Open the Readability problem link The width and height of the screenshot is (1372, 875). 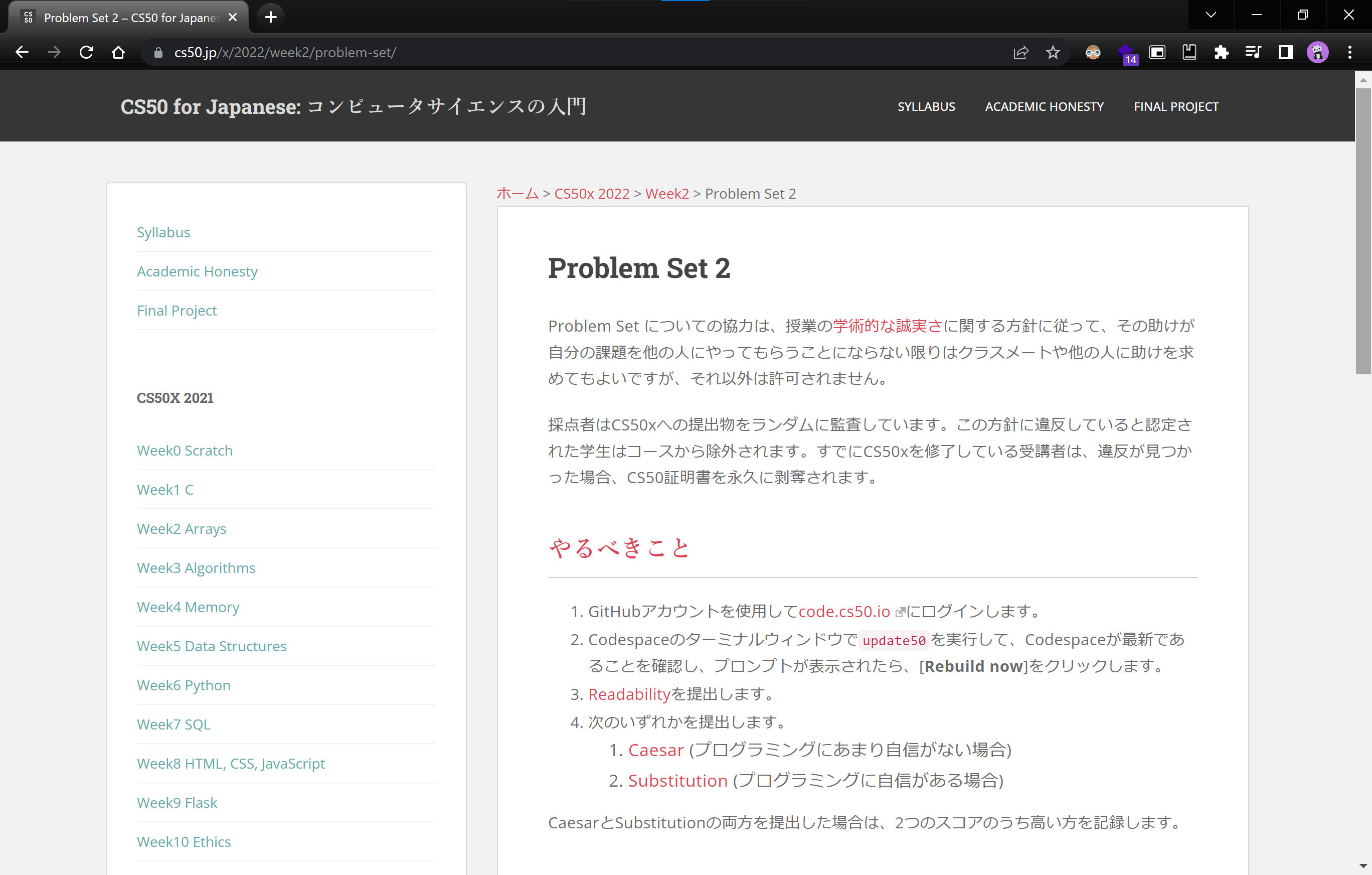click(629, 694)
